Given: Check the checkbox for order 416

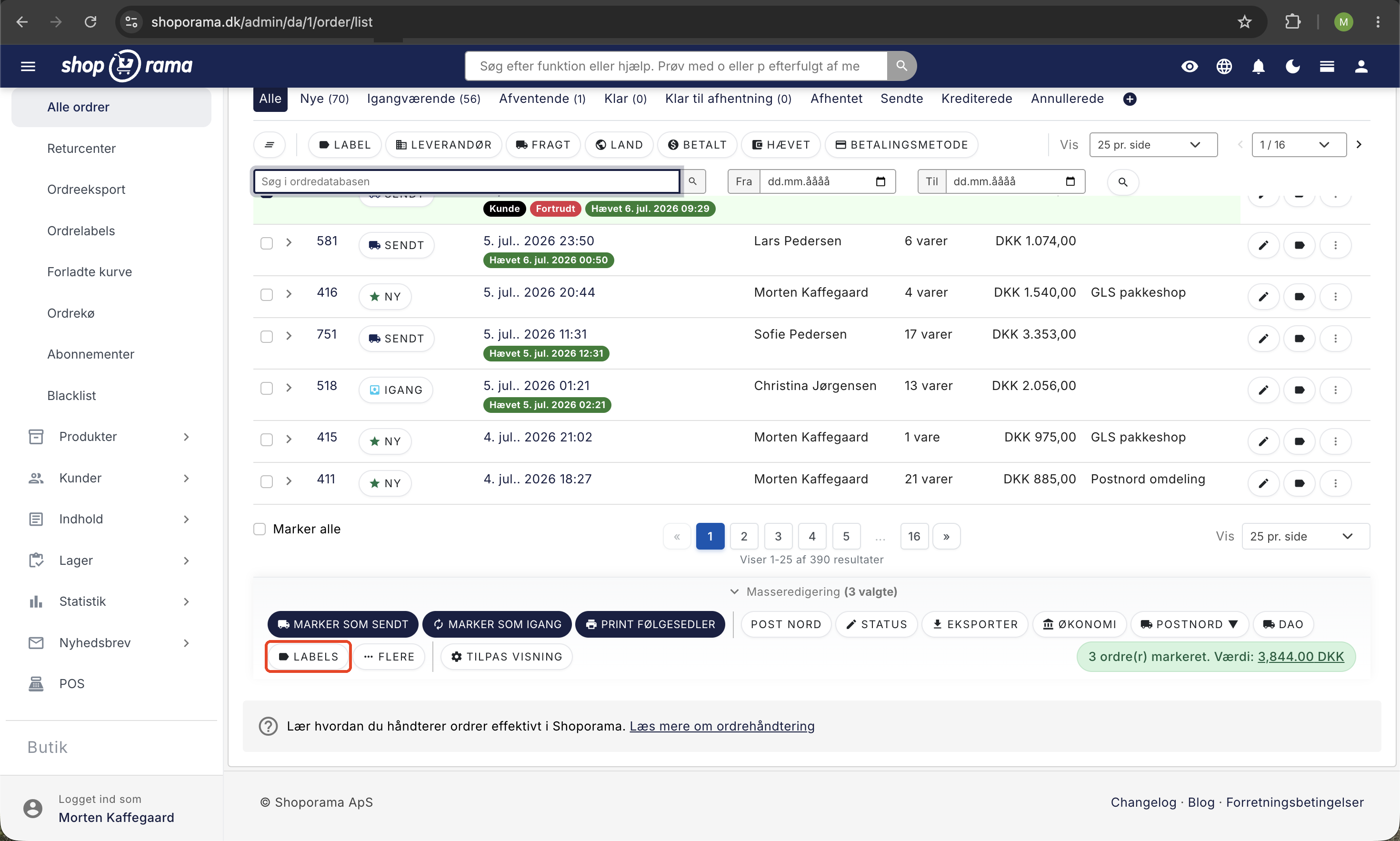Looking at the screenshot, I should click(266, 295).
